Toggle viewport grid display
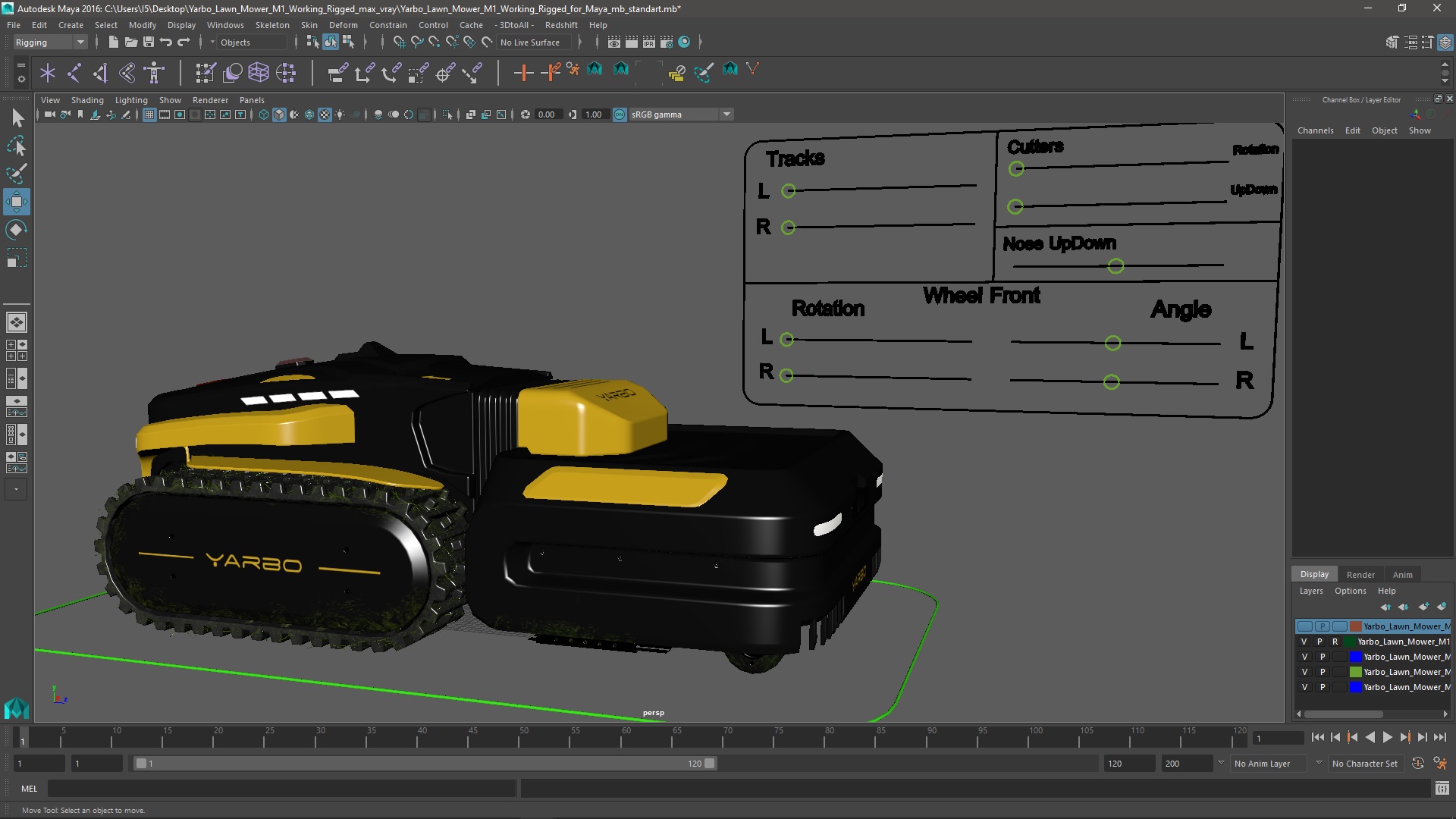Image resolution: width=1456 pixels, height=819 pixels. pyautogui.click(x=149, y=115)
